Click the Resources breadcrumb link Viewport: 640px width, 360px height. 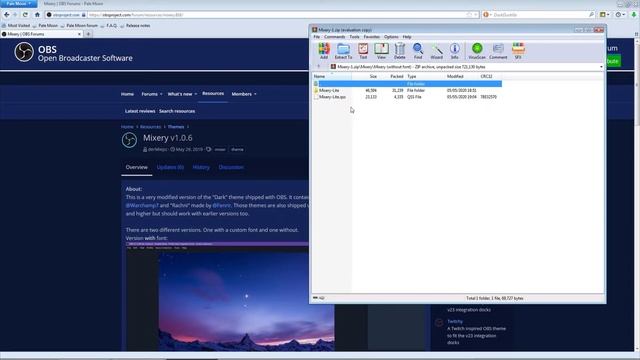pyautogui.click(x=150, y=127)
